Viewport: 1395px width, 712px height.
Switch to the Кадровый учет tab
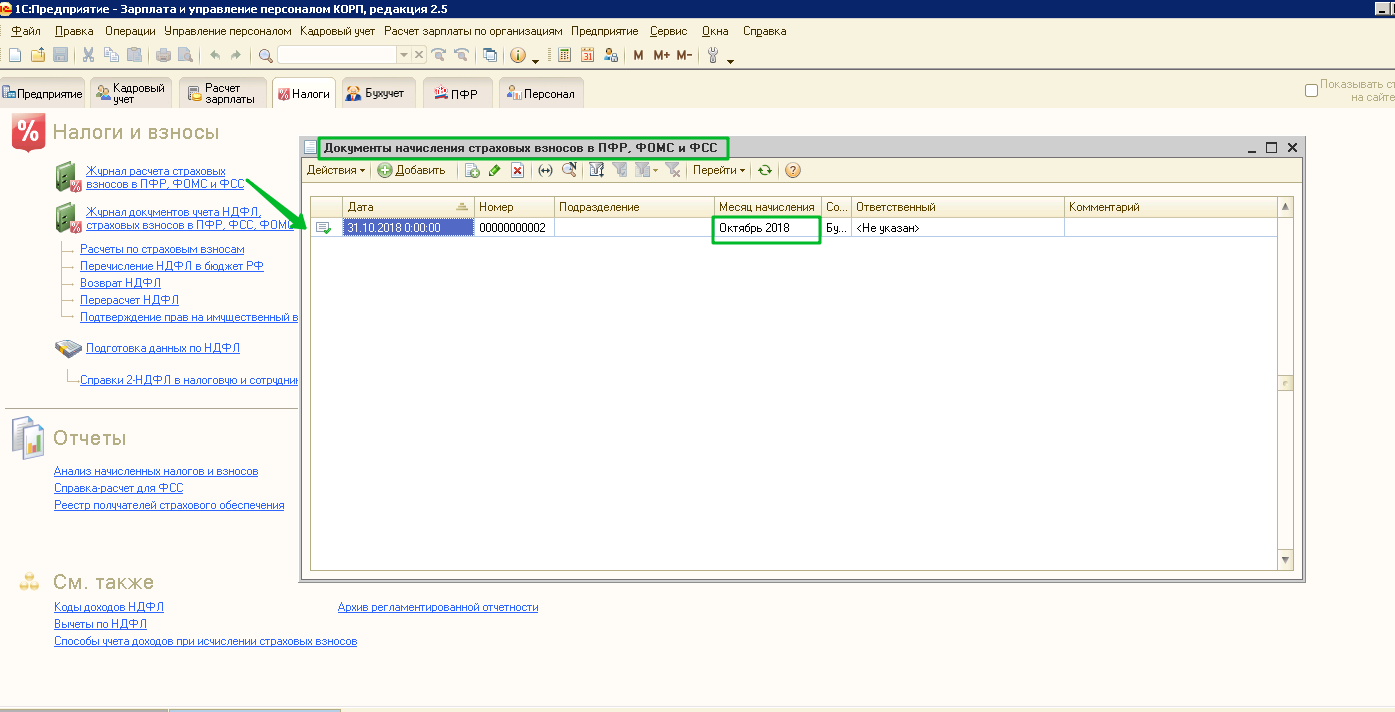131,93
